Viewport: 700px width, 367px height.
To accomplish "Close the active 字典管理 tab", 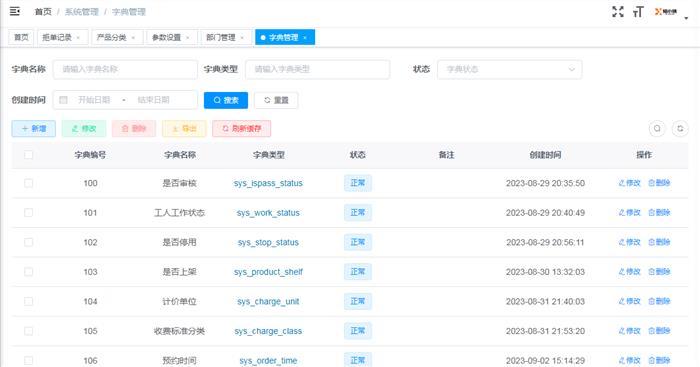I will [x=305, y=38].
